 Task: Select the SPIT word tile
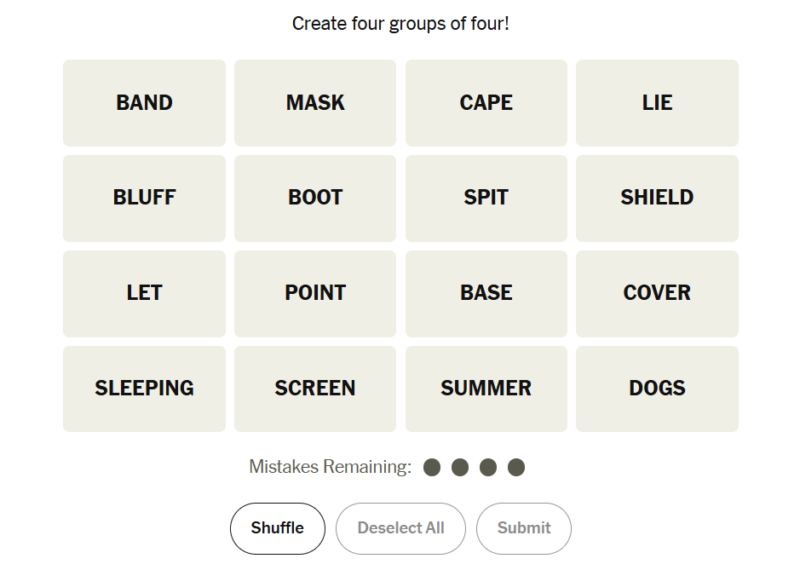coord(486,198)
